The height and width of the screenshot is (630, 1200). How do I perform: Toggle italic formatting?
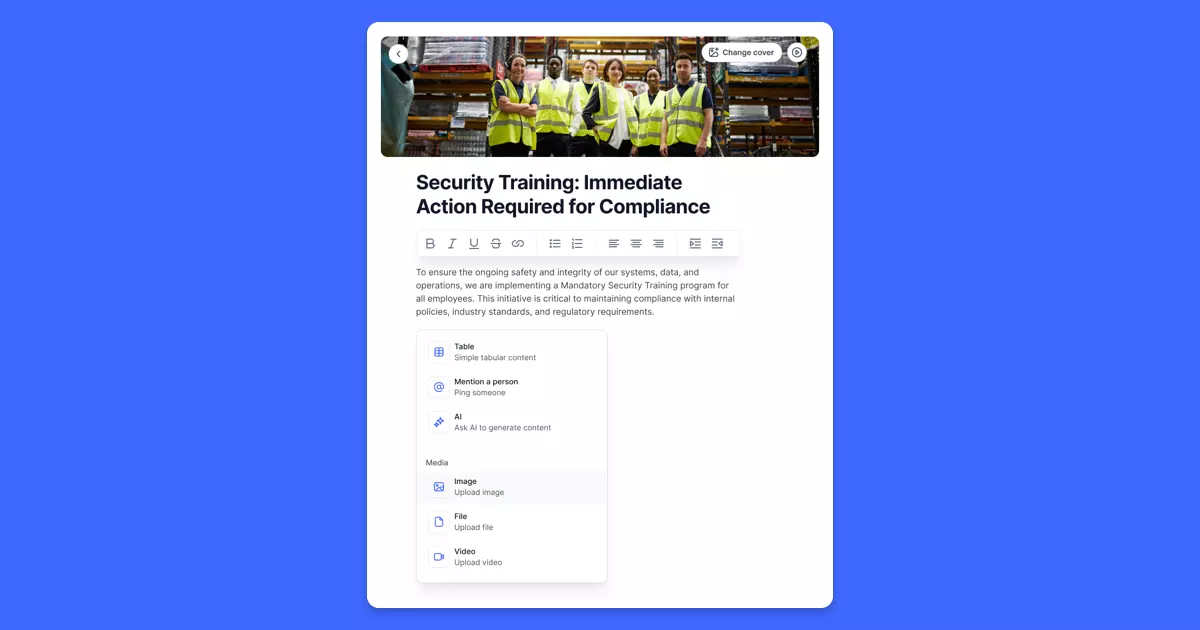coord(452,243)
